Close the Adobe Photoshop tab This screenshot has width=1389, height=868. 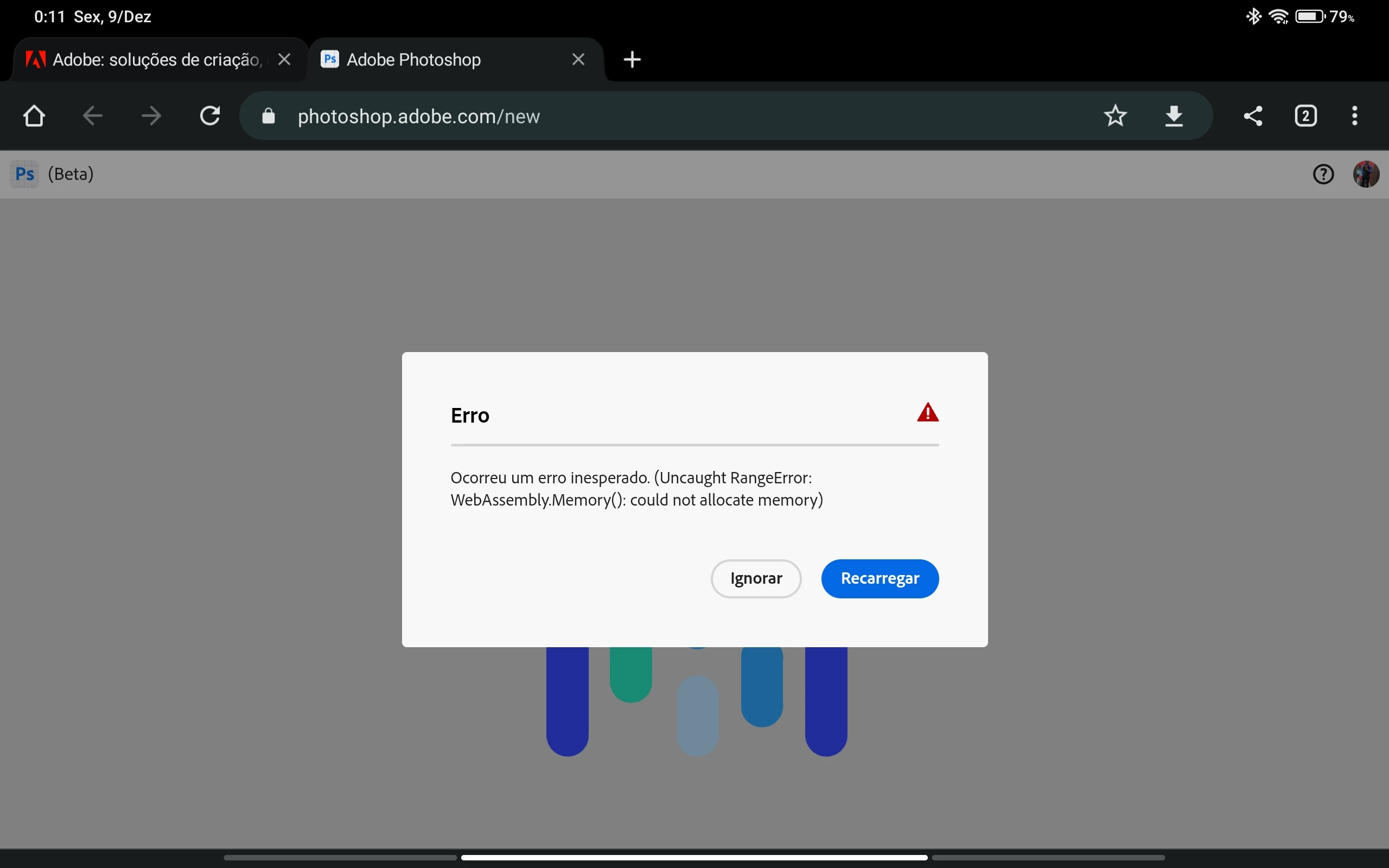pyautogui.click(x=578, y=60)
